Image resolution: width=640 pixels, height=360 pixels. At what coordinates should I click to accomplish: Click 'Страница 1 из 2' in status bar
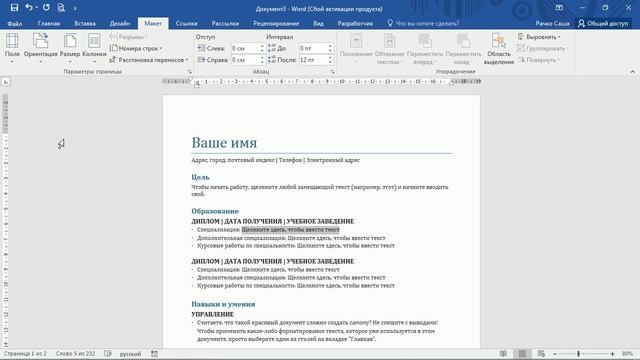pyautogui.click(x=25, y=354)
